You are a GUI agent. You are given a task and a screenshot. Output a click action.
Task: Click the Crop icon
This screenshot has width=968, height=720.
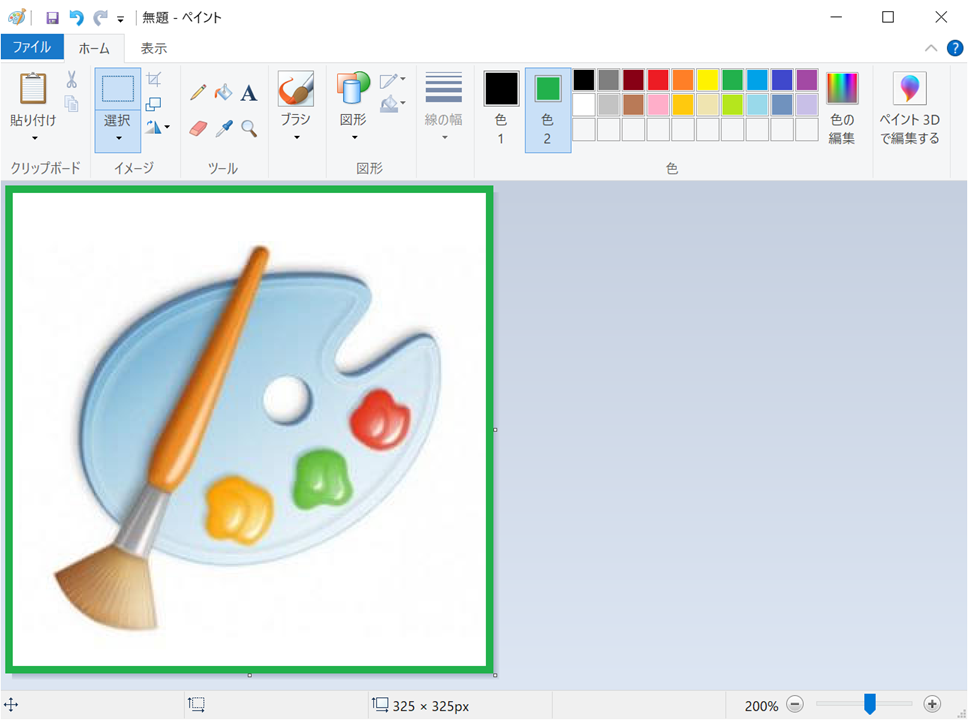pos(154,80)
